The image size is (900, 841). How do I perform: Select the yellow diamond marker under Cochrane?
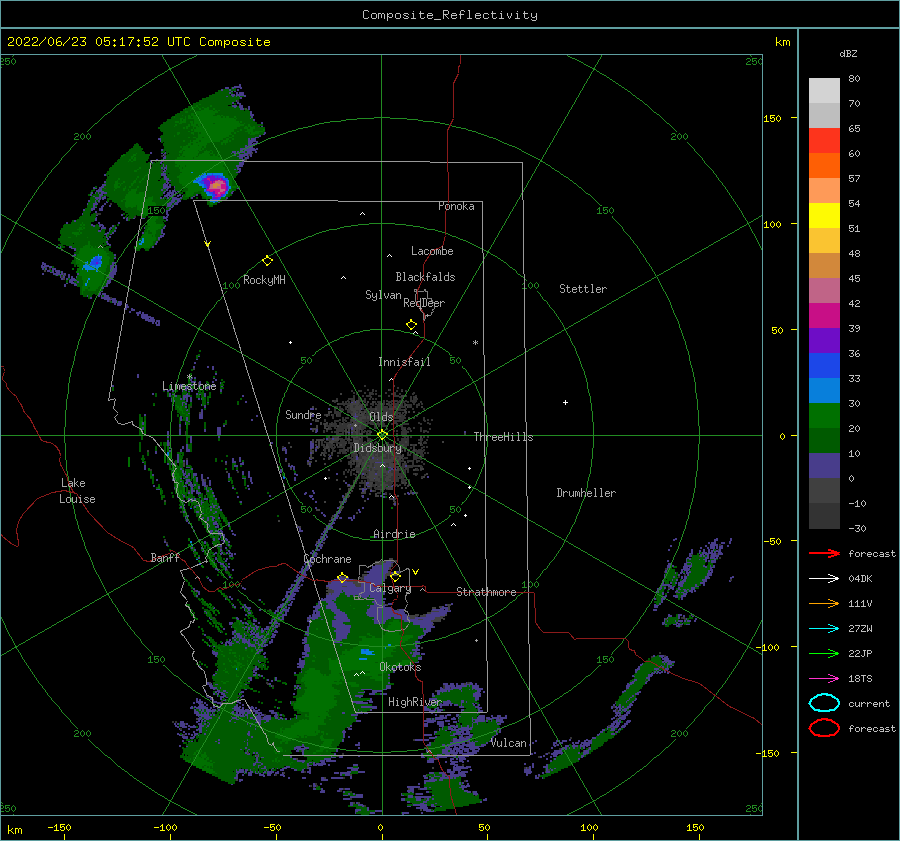(343, 578)
